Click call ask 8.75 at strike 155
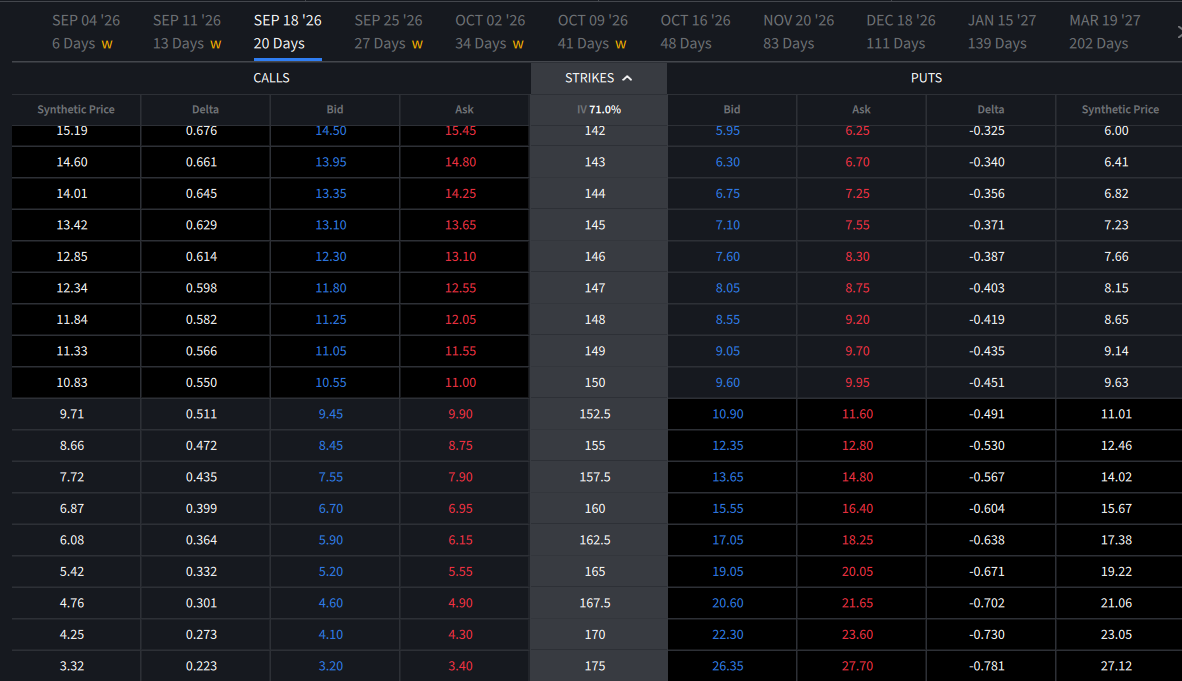1182x681 pixels. (x=461, y=446)
